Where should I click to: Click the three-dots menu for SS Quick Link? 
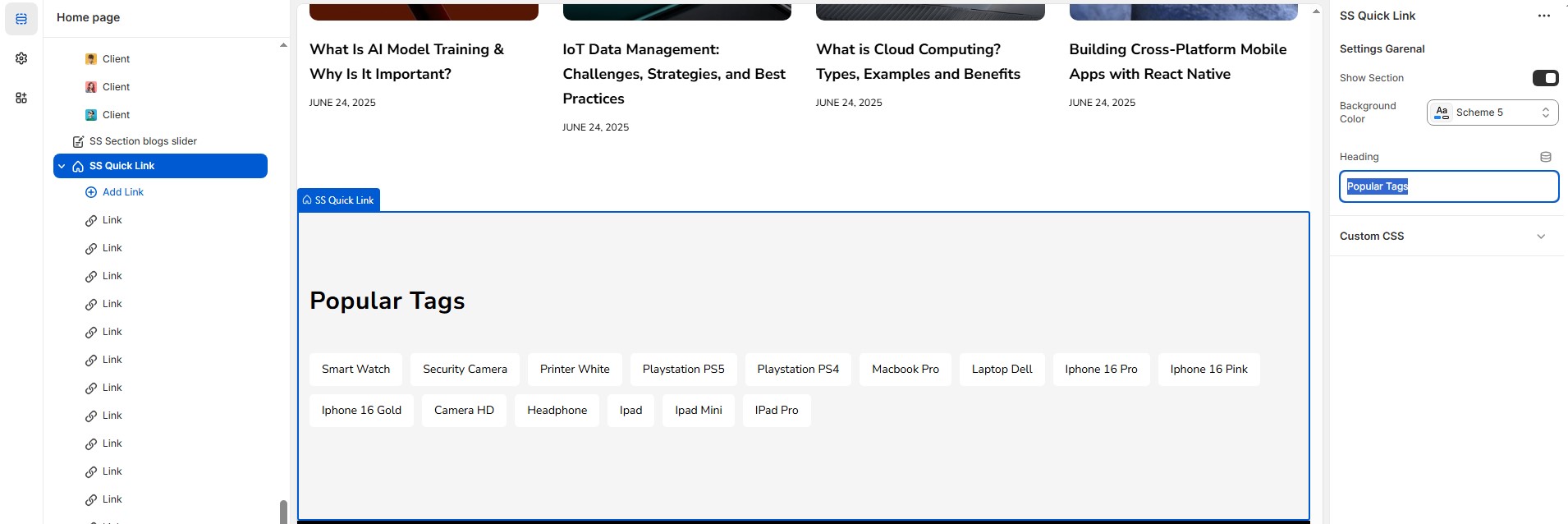pos(1543,16)
